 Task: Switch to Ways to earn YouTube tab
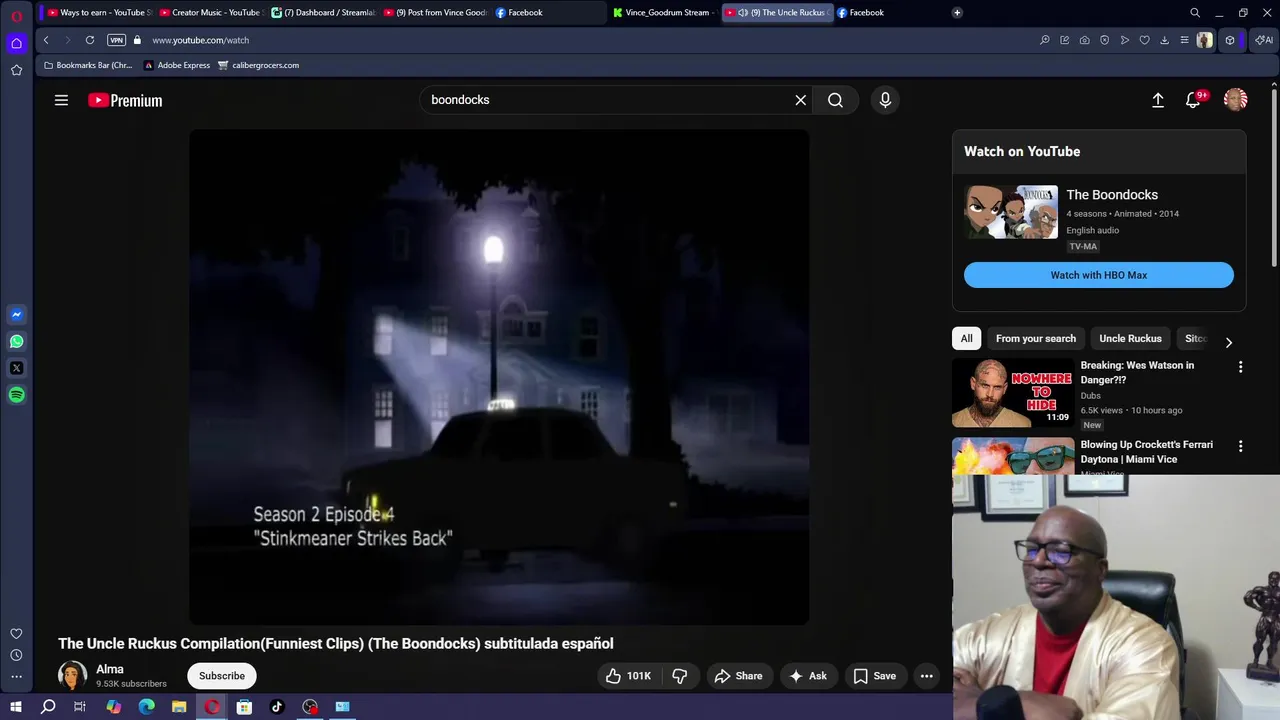99,13
